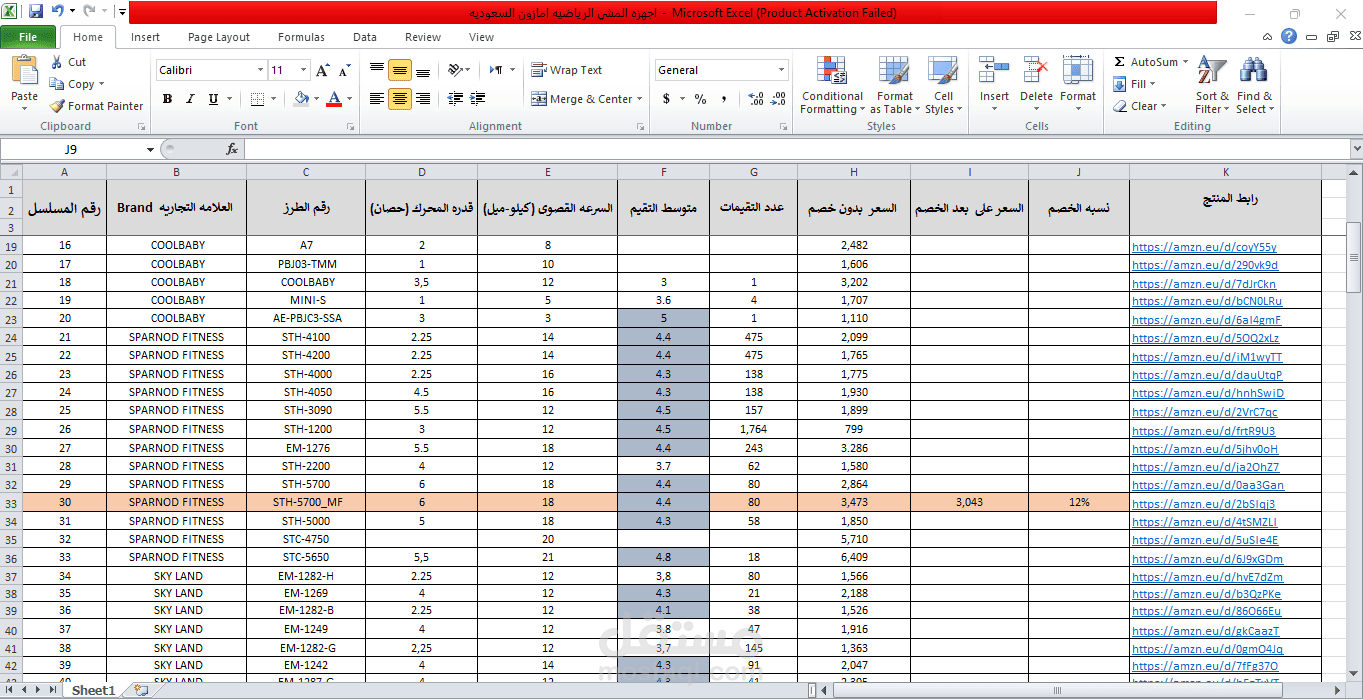Open link https://amzn.eu/d/coyY55y
The height and width of the screenshot is (700, 1363).
tap(1204, 247)
